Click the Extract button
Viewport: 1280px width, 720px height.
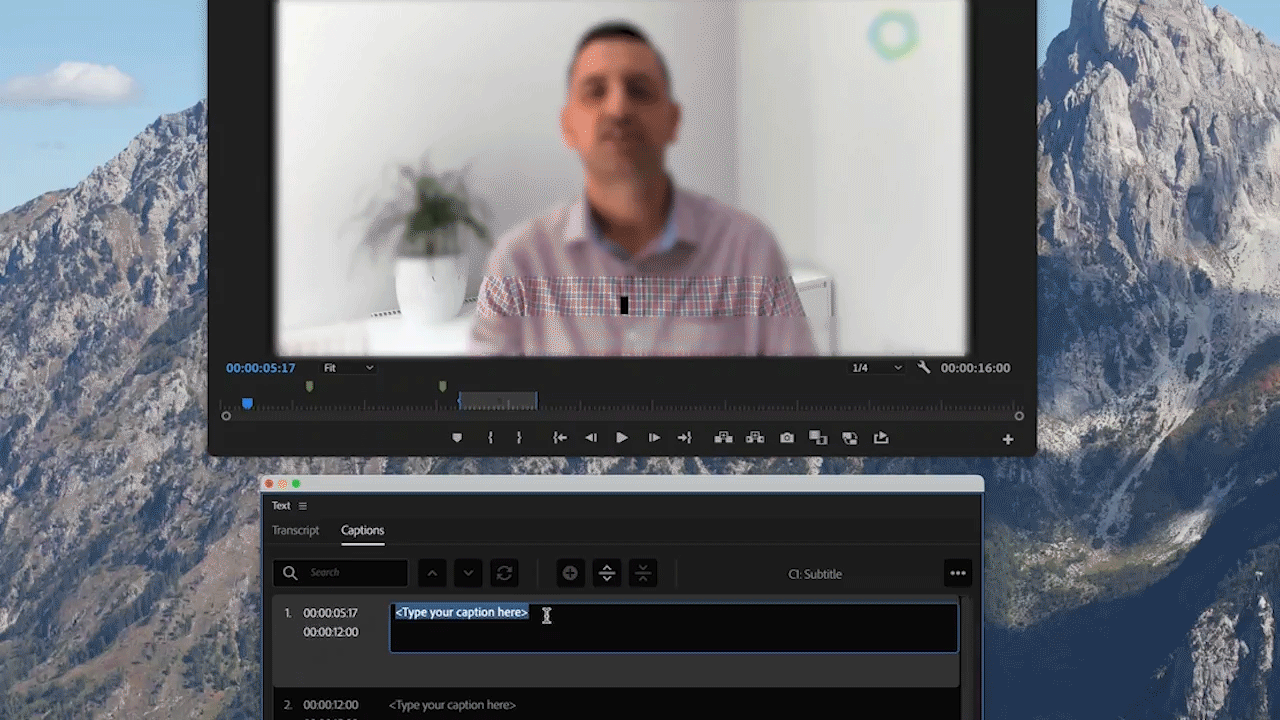755,438
